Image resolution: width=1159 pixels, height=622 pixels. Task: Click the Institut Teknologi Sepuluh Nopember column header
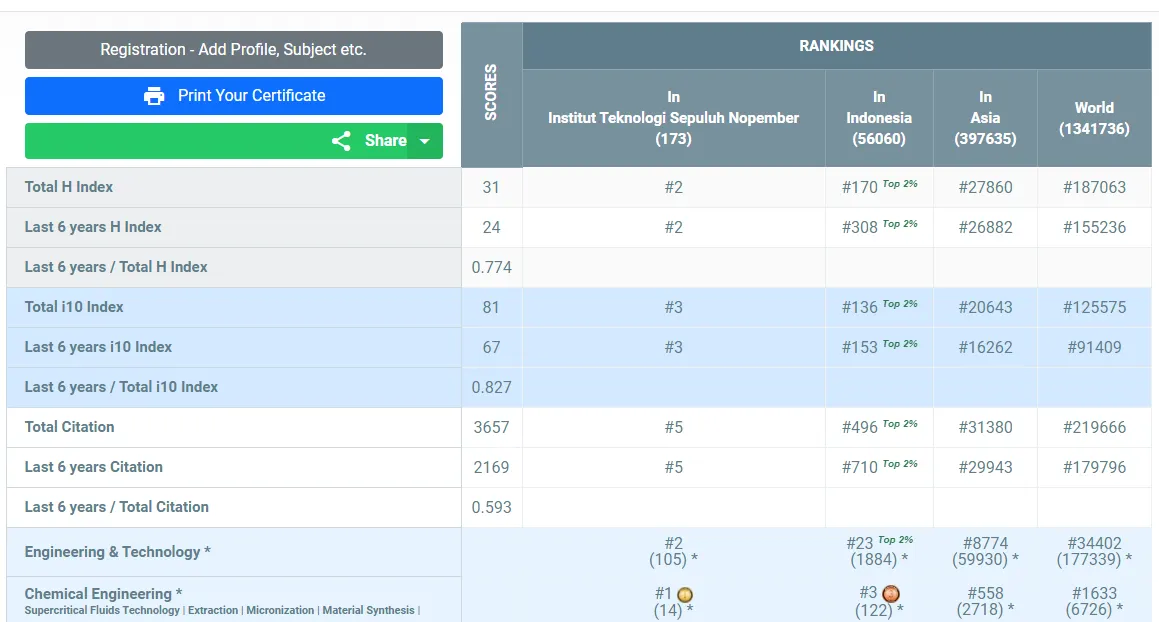pyautogui.click(x=673, y=118)
